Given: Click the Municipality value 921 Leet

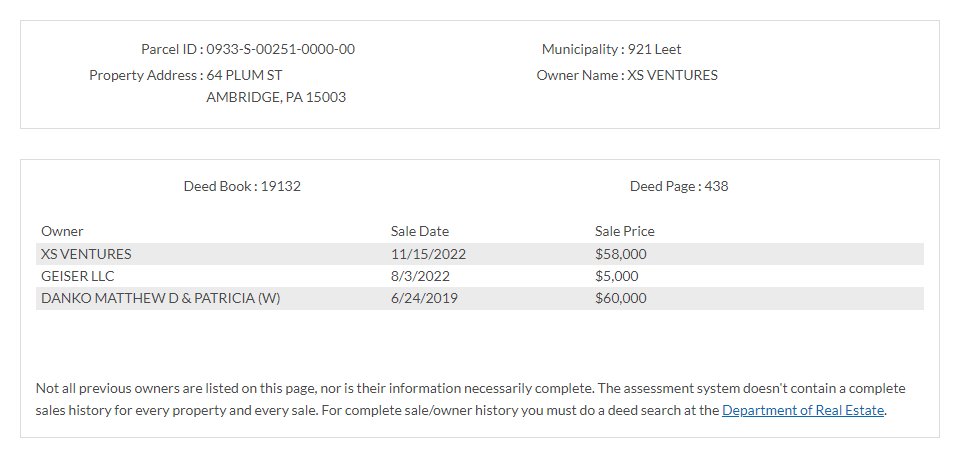Looking at the screenshot, I should pos(655,49).
